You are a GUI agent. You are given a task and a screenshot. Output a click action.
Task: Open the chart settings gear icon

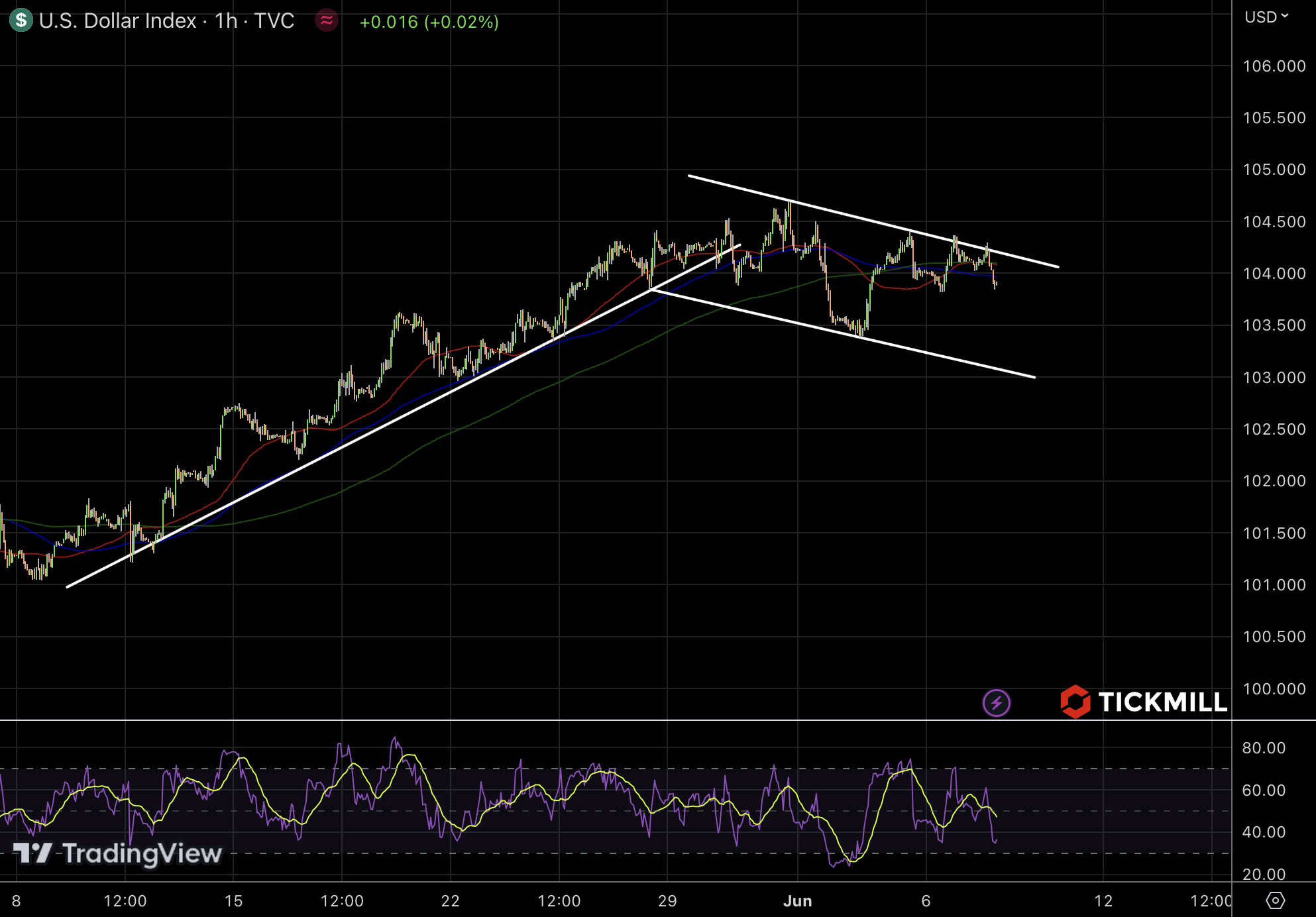tap(1275, 900)
